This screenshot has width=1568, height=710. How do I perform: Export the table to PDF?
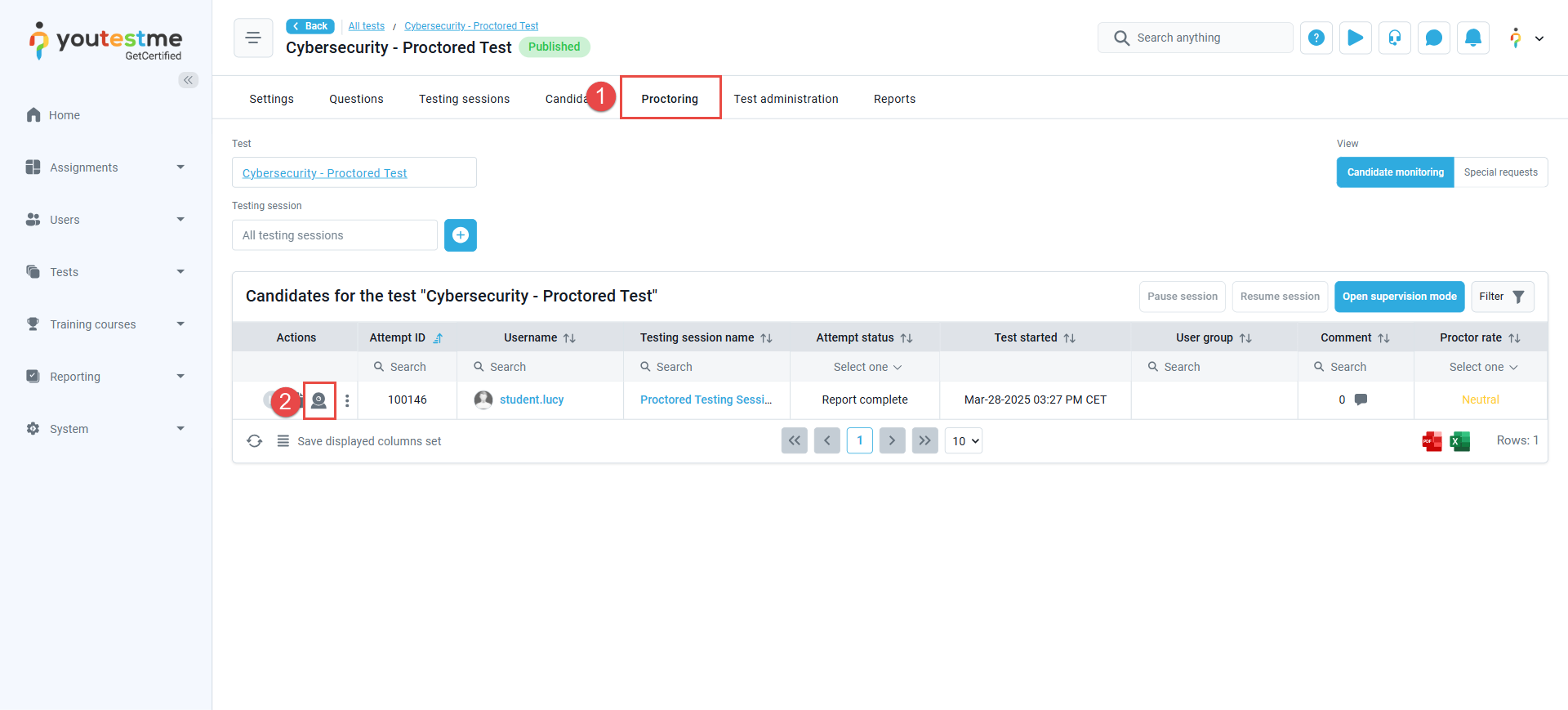coord(1432,441)
